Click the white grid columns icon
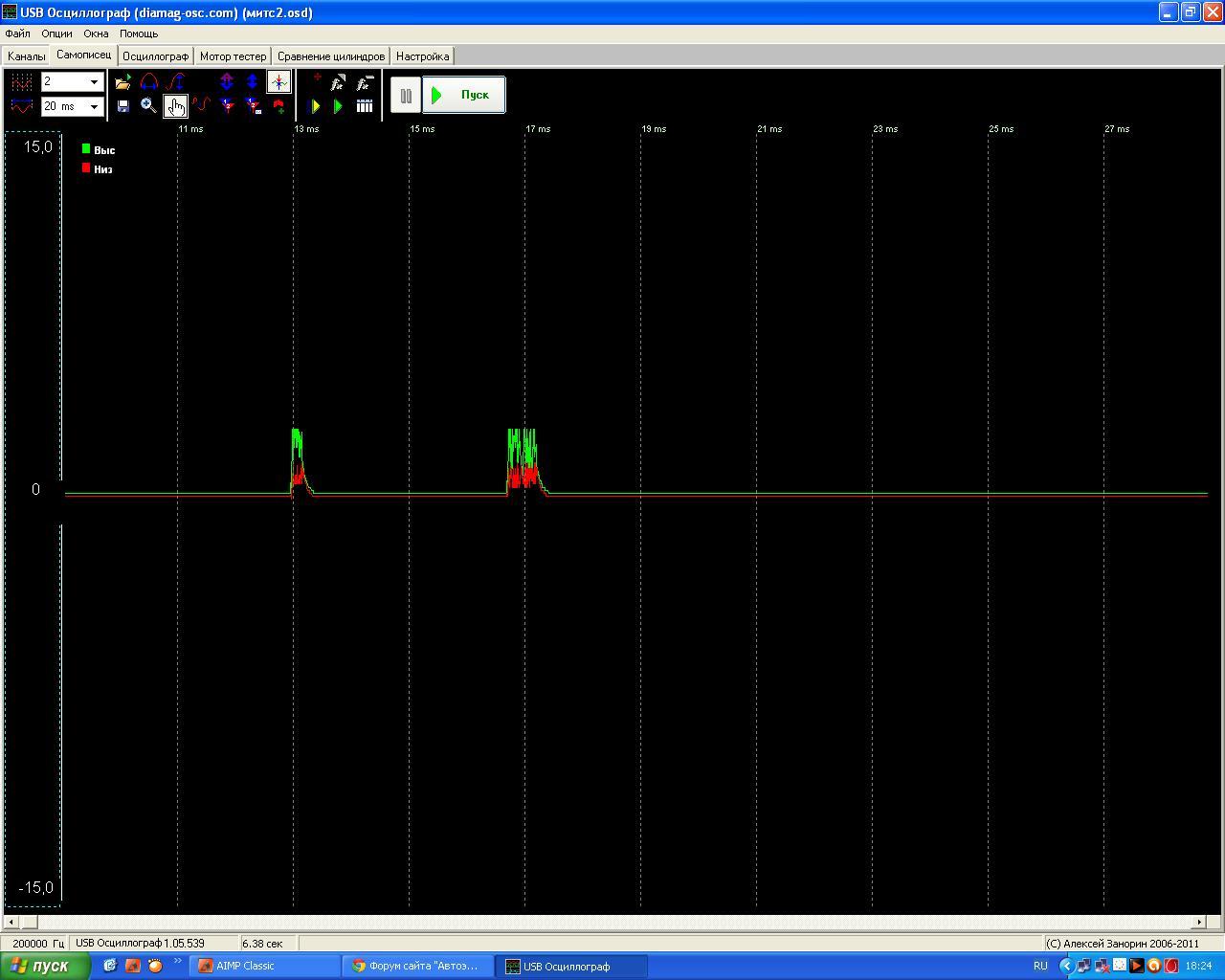The image size is (1225, 980). [364, 106]
